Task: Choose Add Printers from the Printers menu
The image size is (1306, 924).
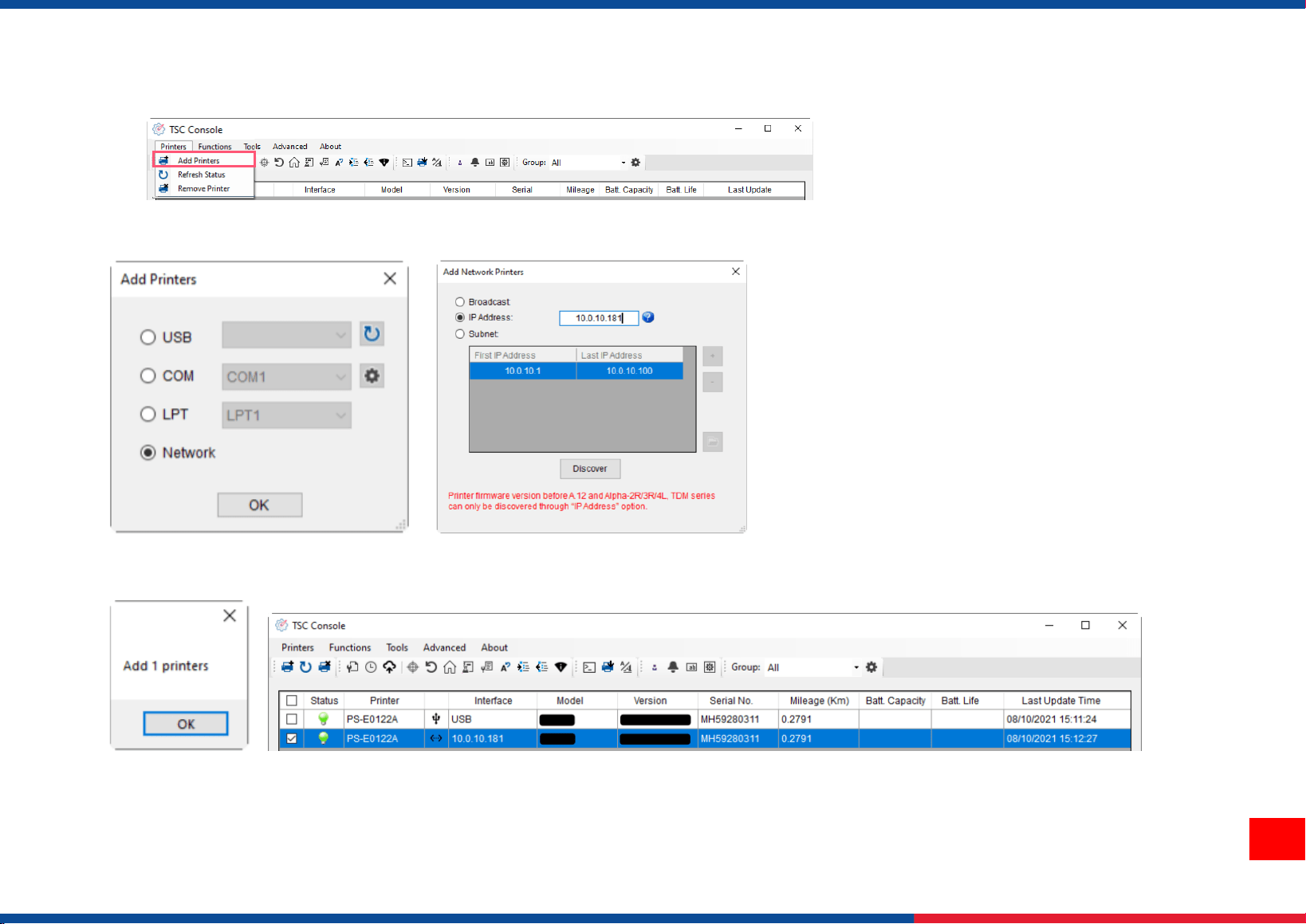Action: pos(205,160)
